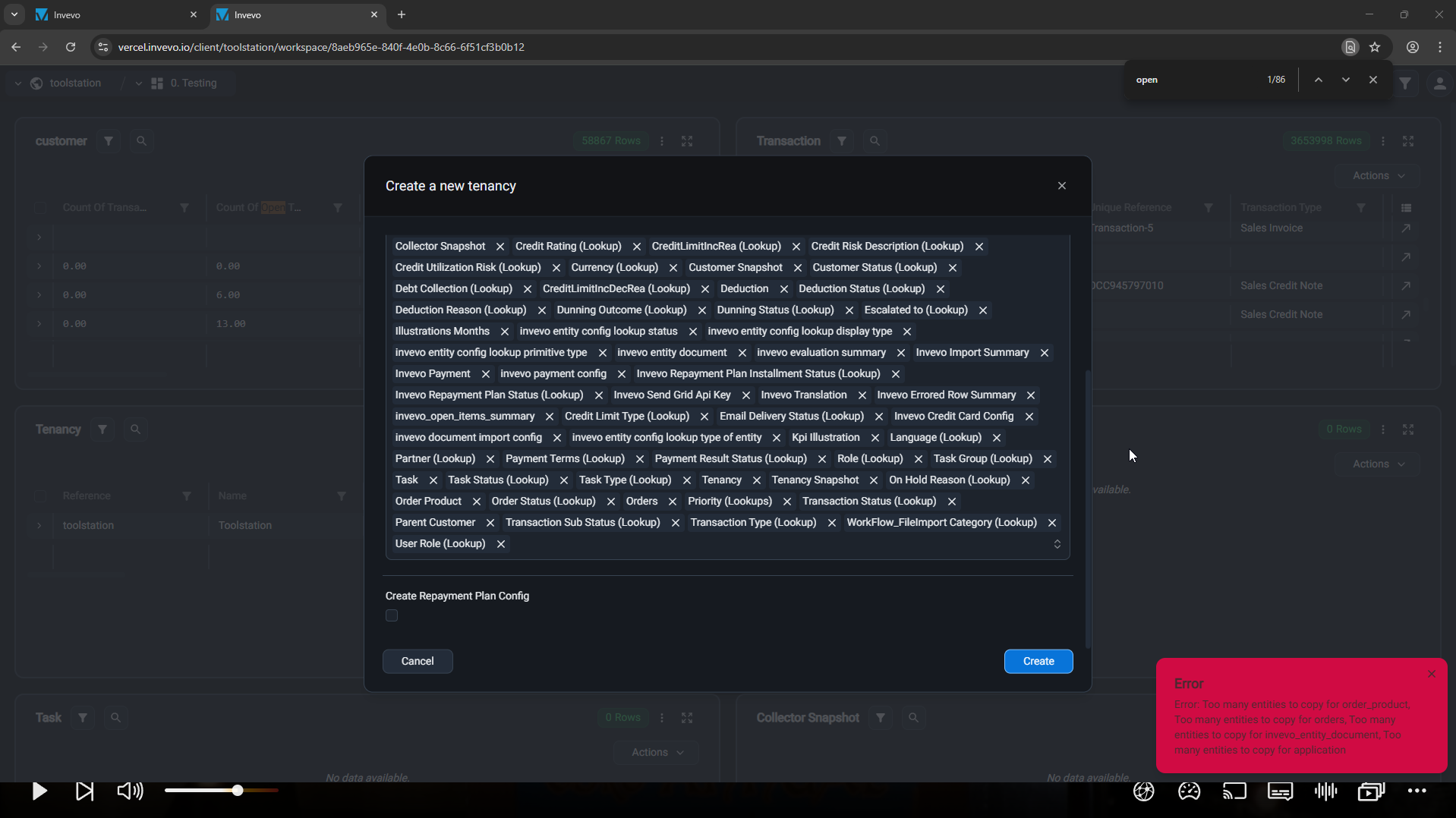Remove the Kpi Illustration chip
The width and height of the screenshot is (1456, 818).
click(x=875, y=438)
